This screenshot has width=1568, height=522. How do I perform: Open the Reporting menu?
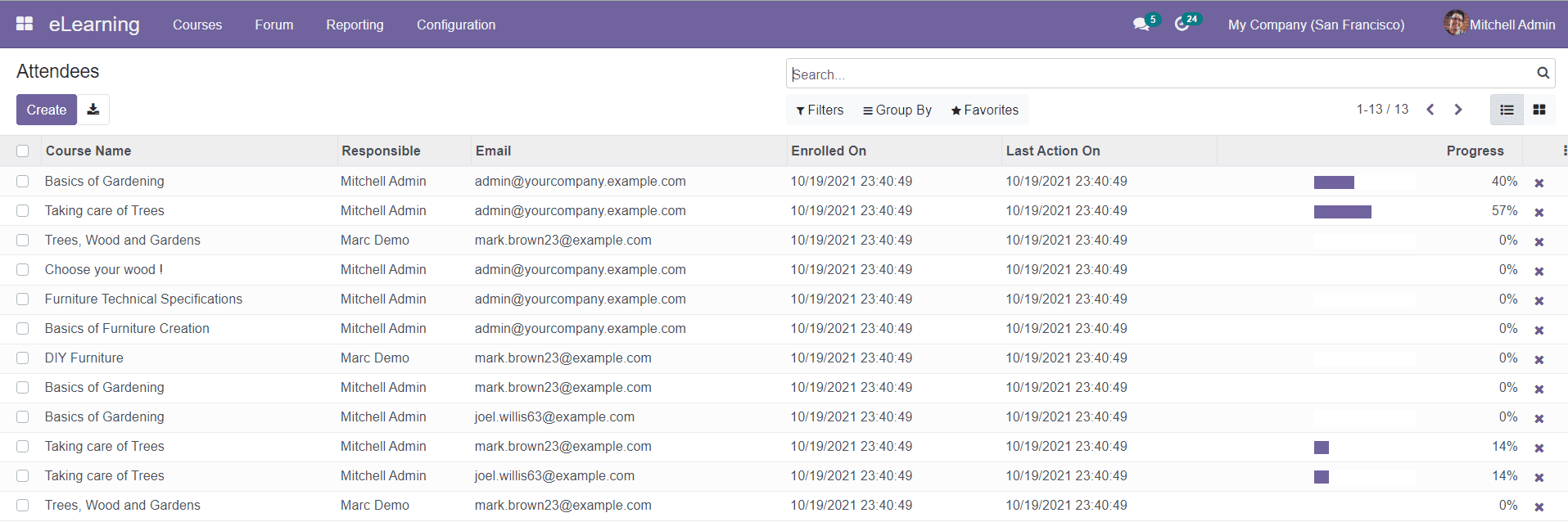point(355,25)
